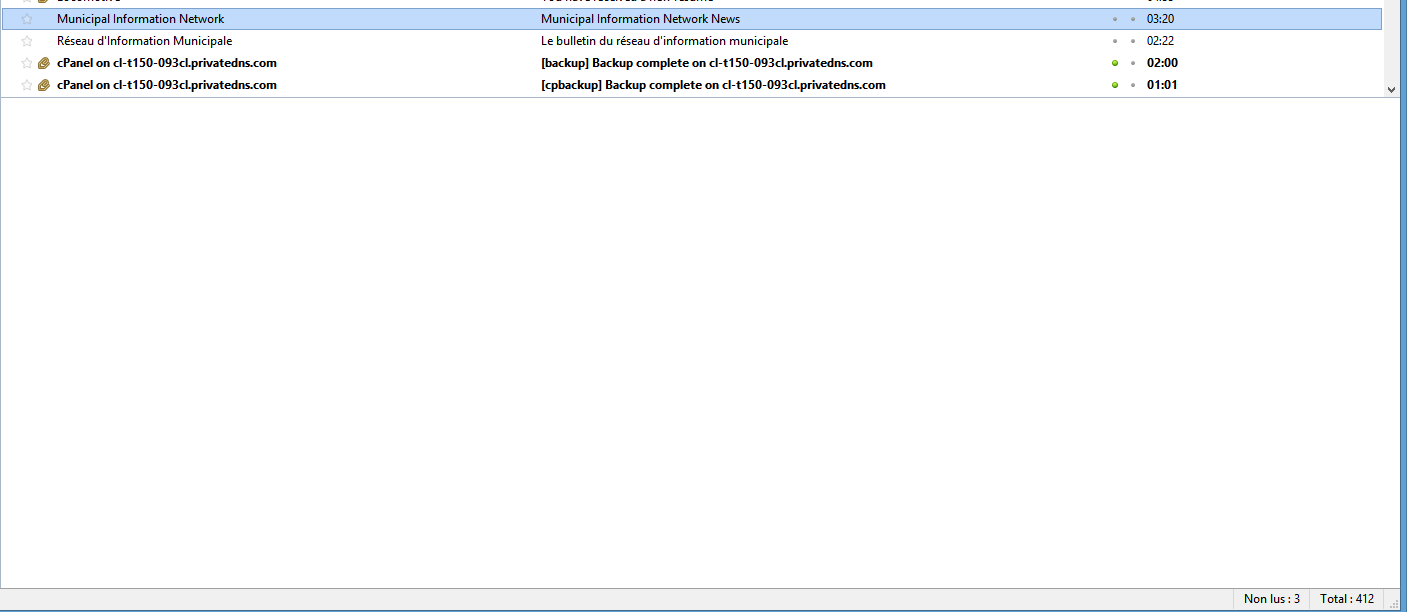
Task: Toggle junk status dot on the 03:20 message
Action: tap(1133, 19)
